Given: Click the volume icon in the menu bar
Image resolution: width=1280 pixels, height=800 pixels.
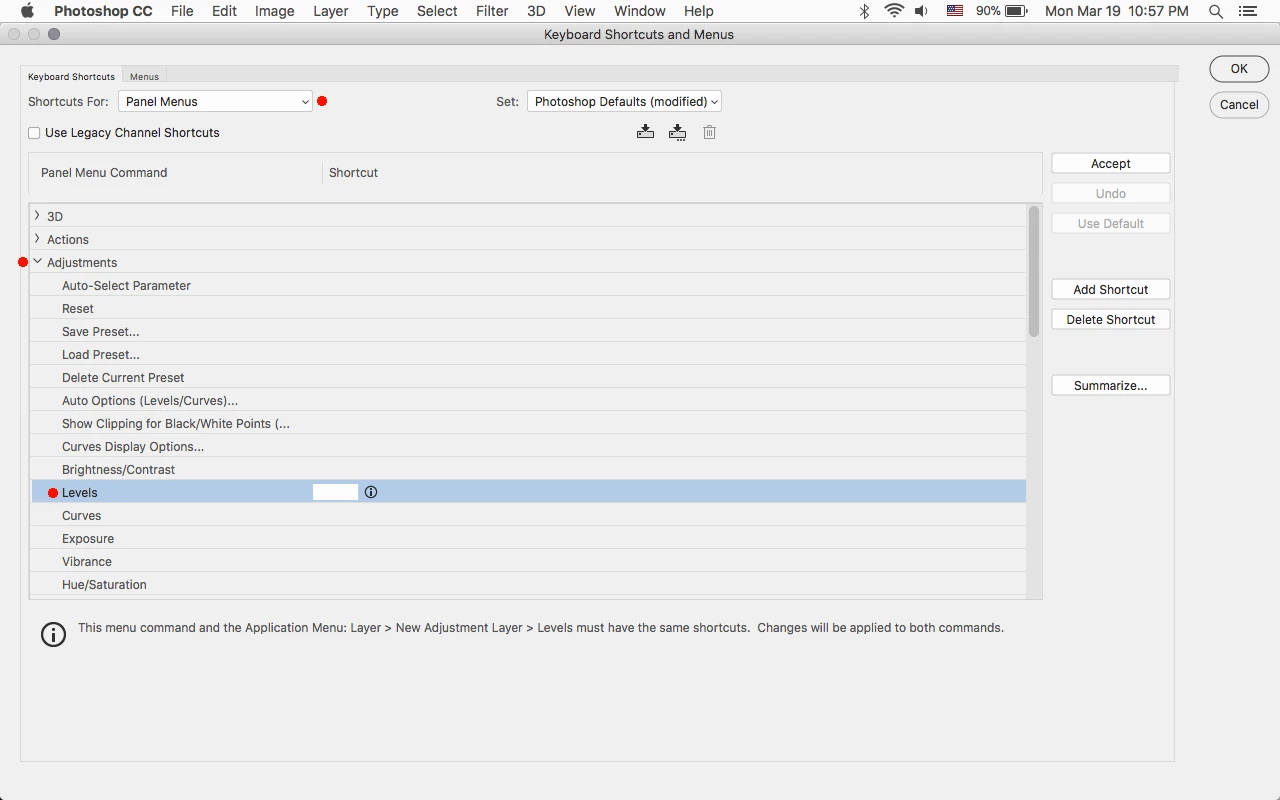Looking at the screenshot, I should (922, 11).
